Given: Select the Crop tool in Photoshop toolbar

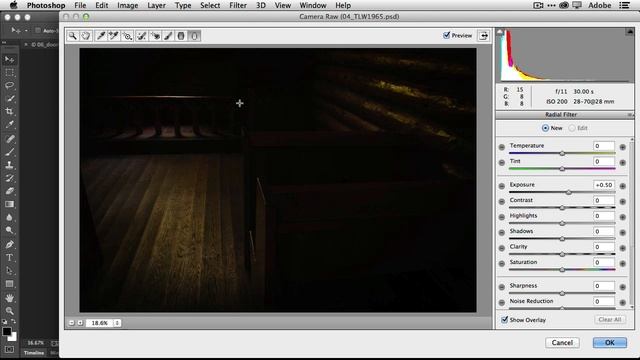Looking at the screenshot, I should tap(9, 111).
